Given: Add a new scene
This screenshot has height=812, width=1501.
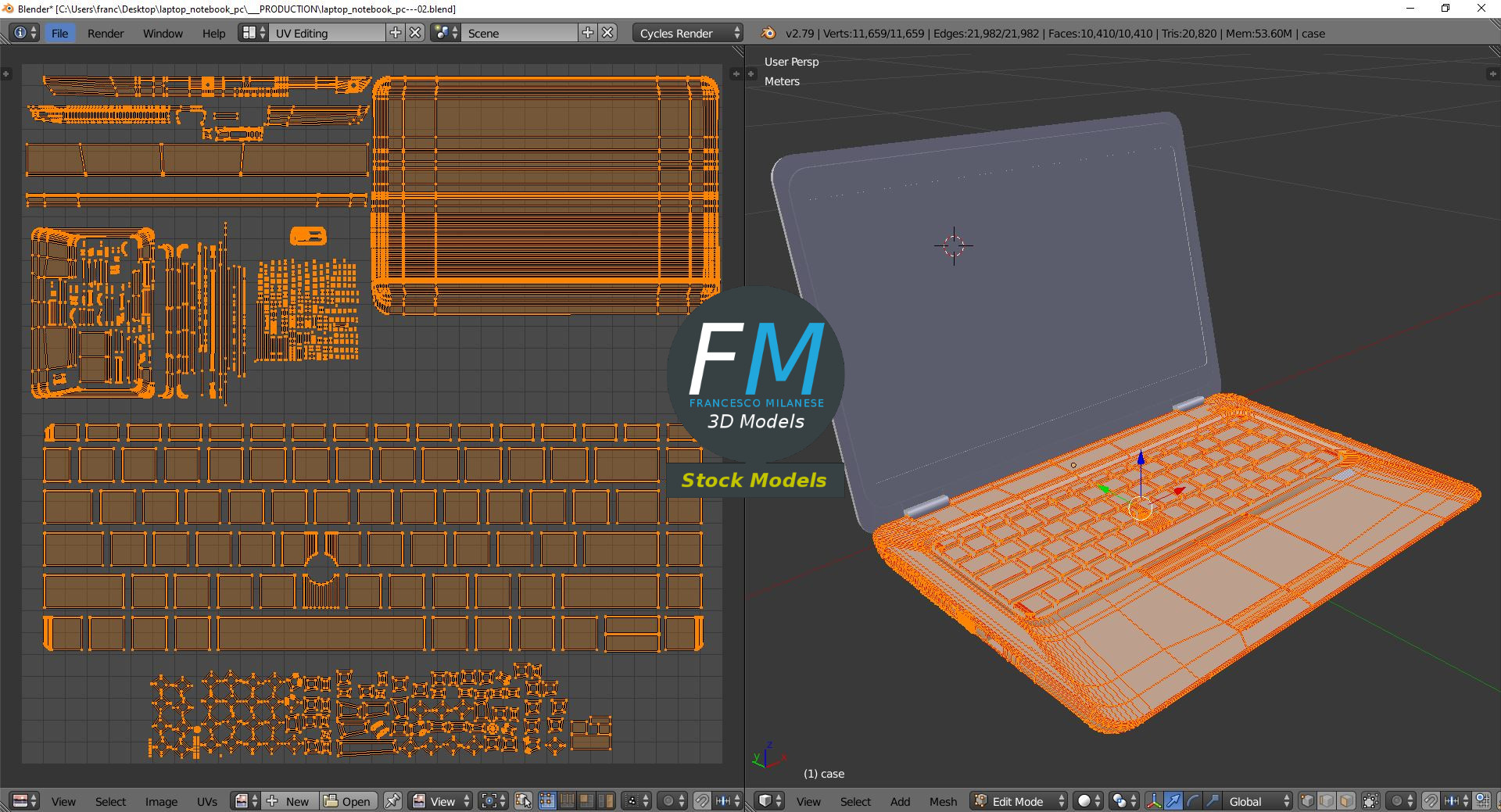Looking at the screenshot, I should pos(588,33).
